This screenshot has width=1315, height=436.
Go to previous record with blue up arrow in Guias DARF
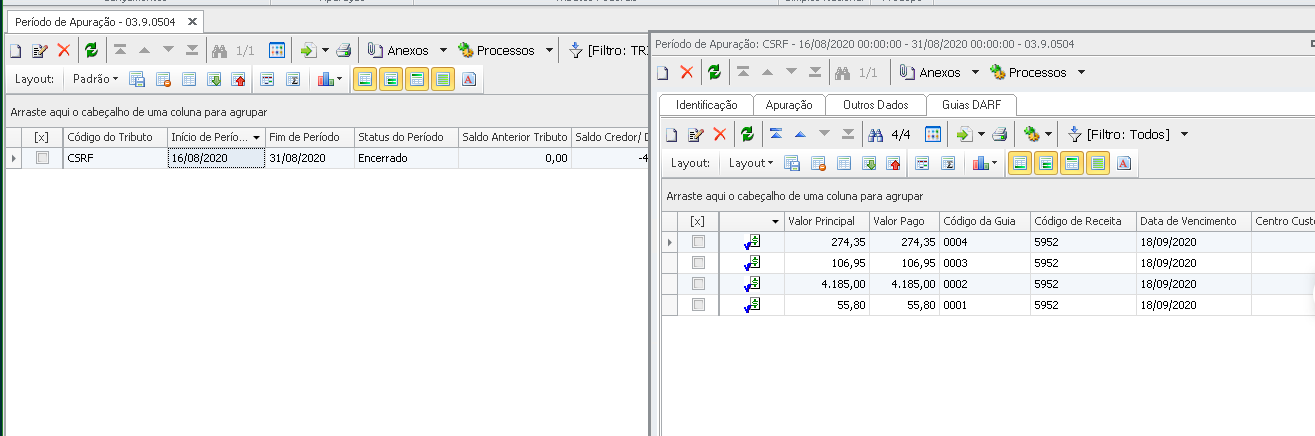click(800, 134)
